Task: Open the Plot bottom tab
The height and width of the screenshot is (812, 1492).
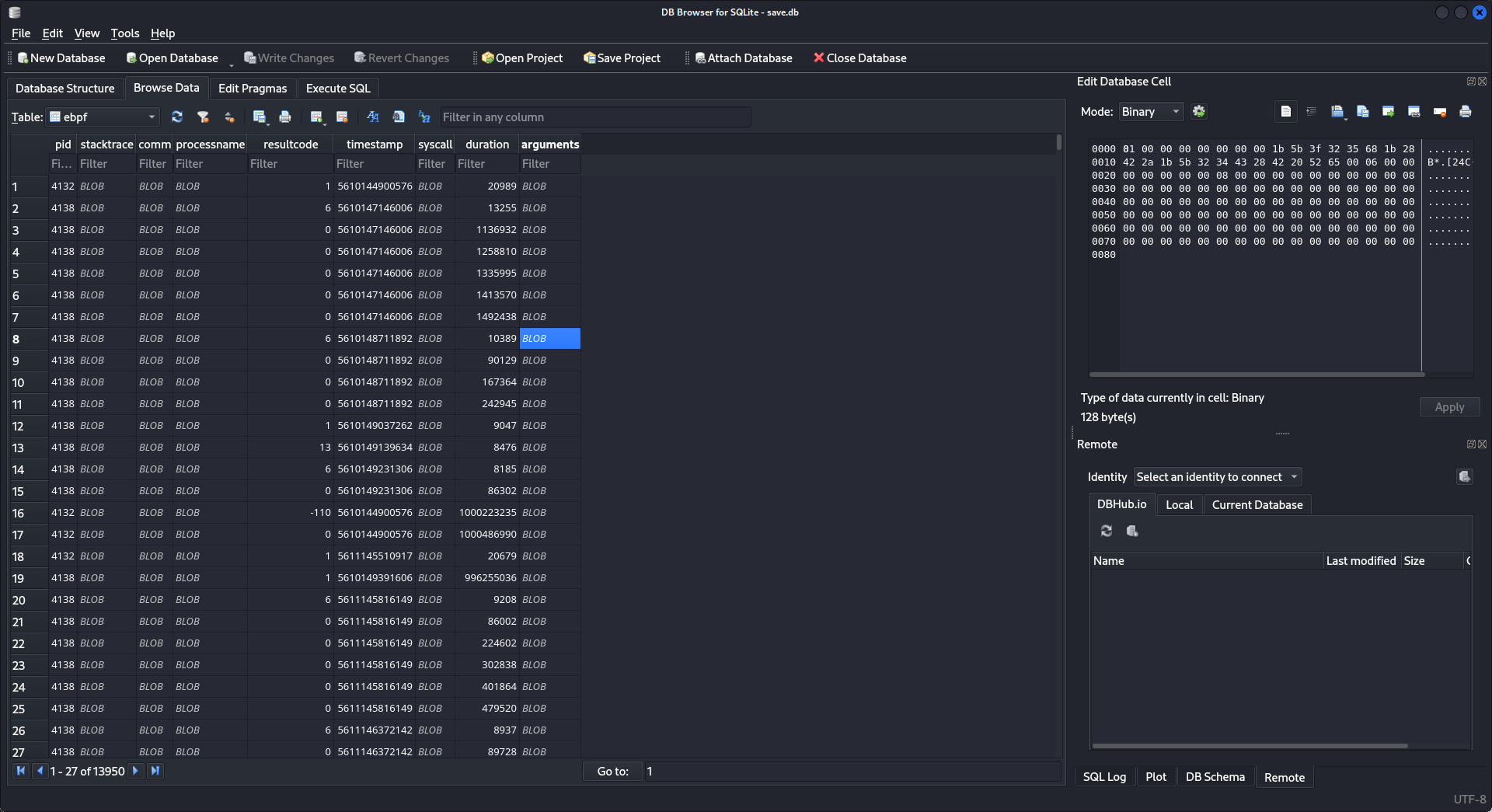Action: click(1156, 777)
